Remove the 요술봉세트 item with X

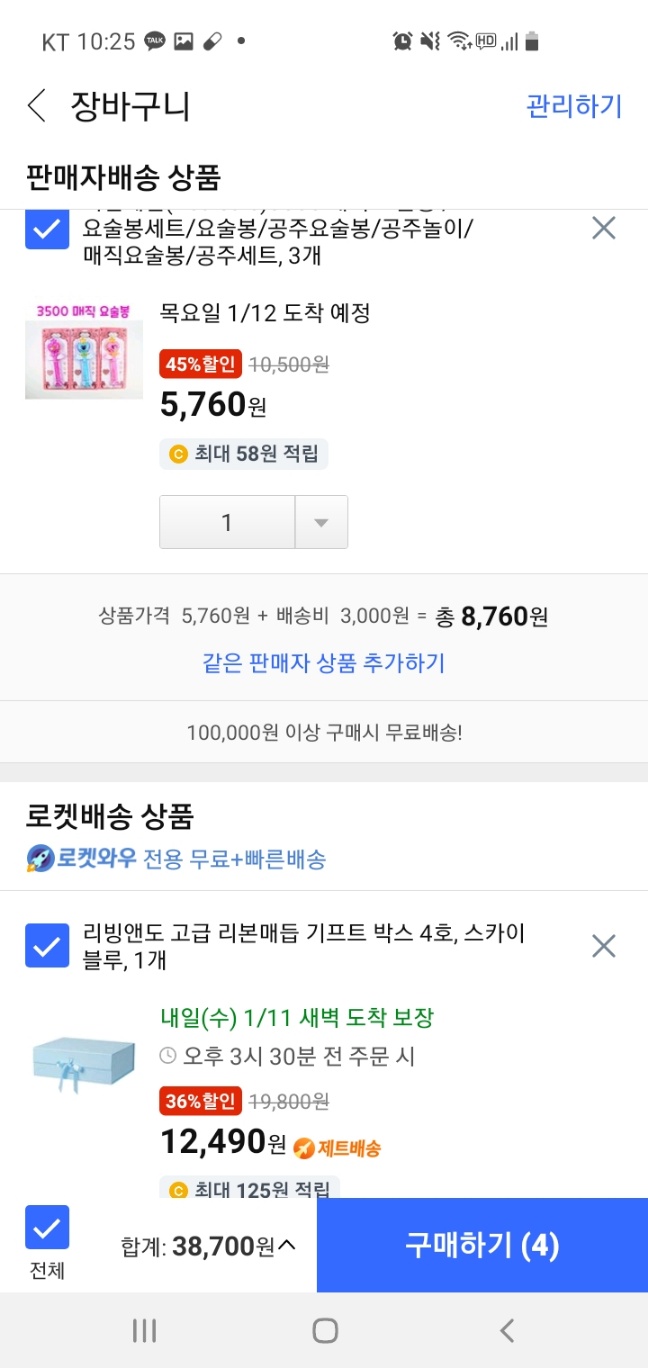(x=603, y=229)
